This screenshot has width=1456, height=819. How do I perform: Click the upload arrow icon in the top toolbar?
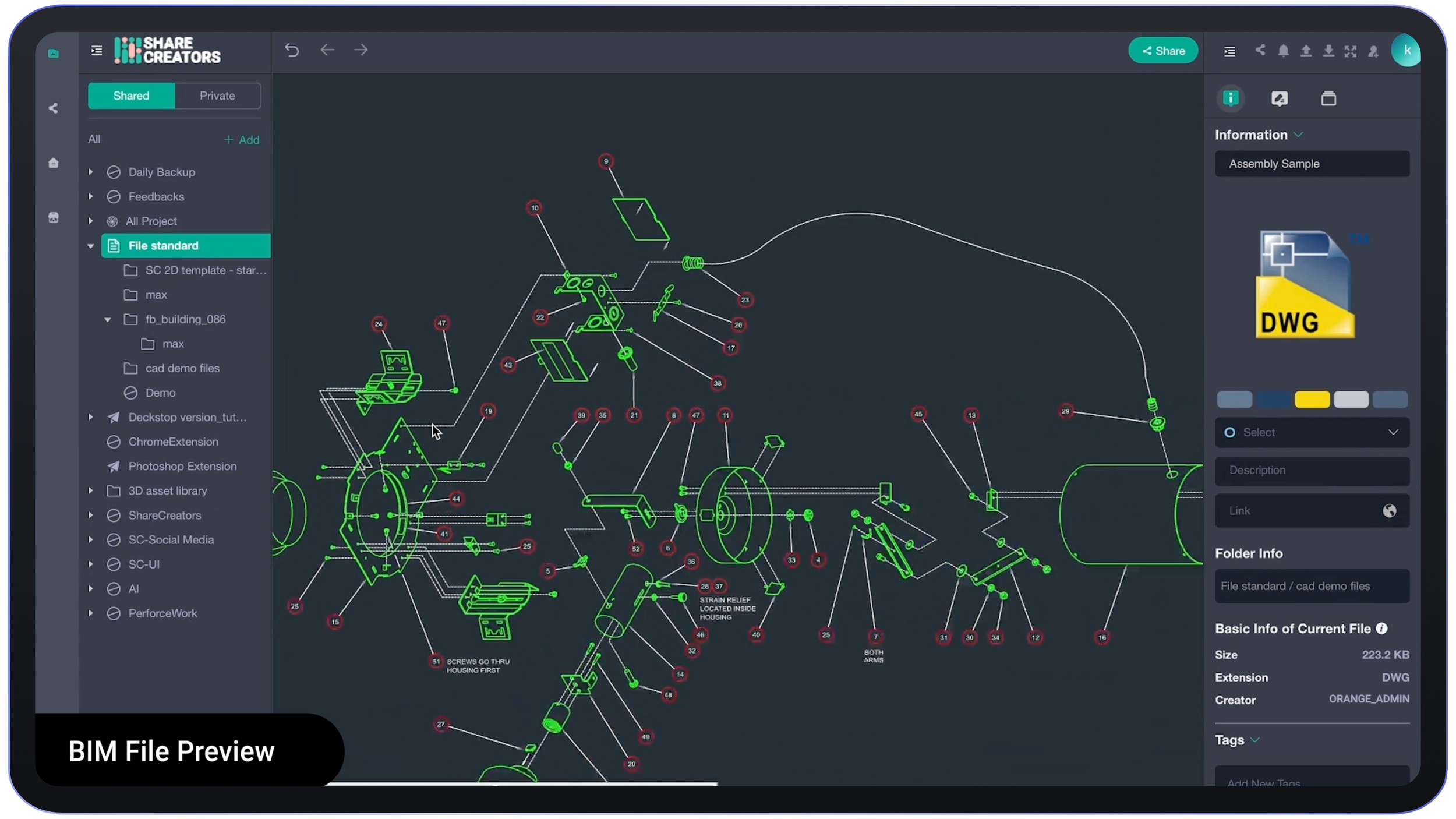(x=1306, y=51)
